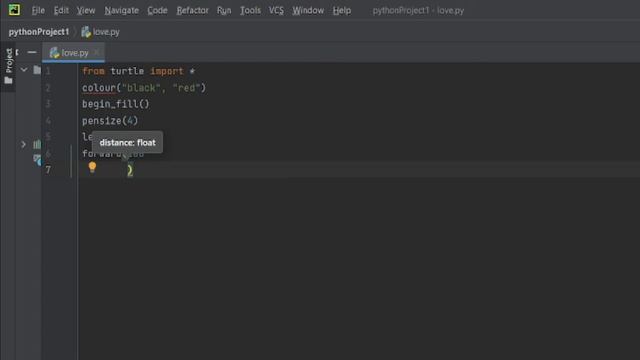The image size is (640, 360).
Task: Click line number 7 in the gutter
Action: pos(48,170)
